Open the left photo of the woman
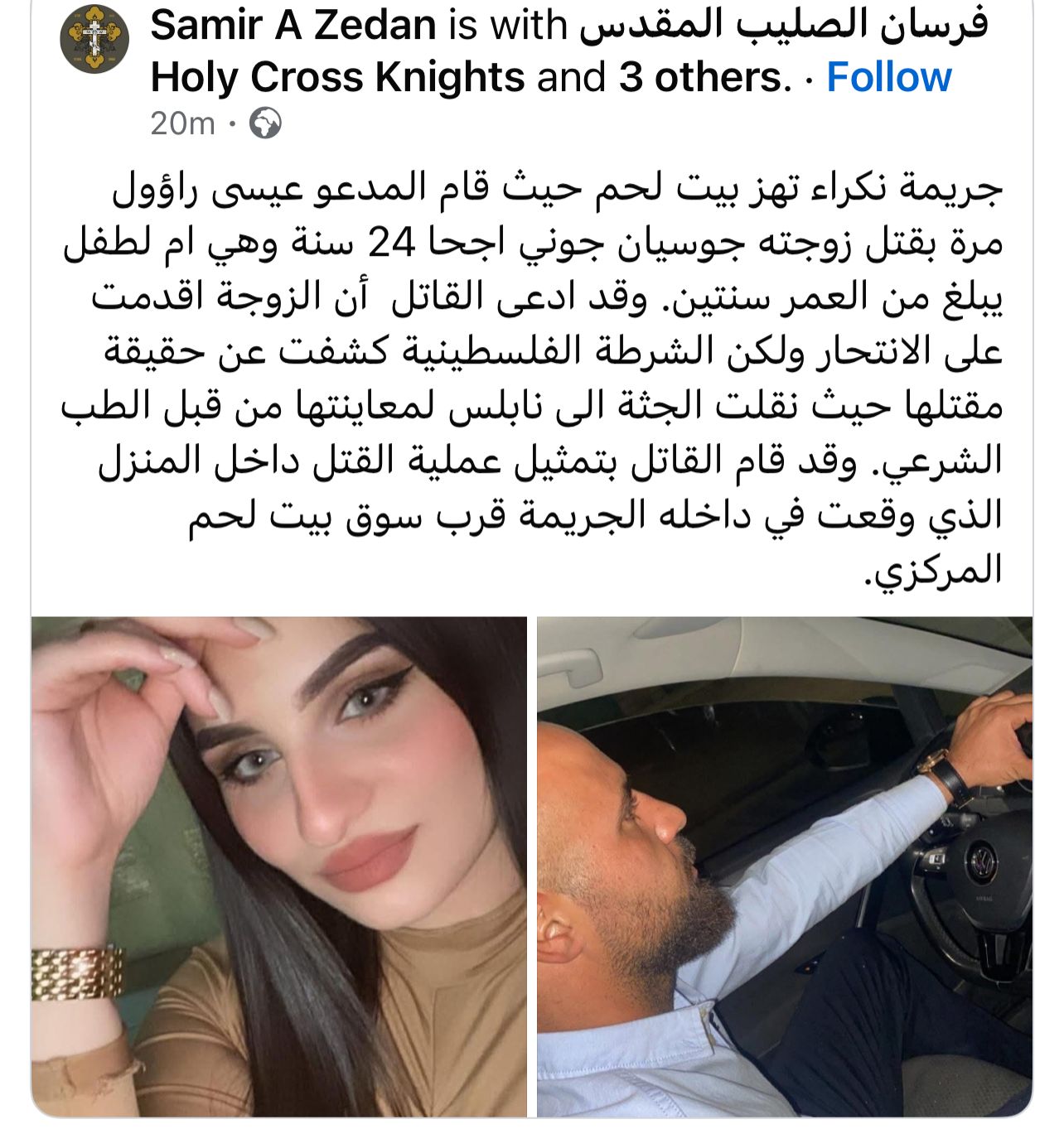The height and width of the screenshot is (1129, 1064). tap(278, 866)
